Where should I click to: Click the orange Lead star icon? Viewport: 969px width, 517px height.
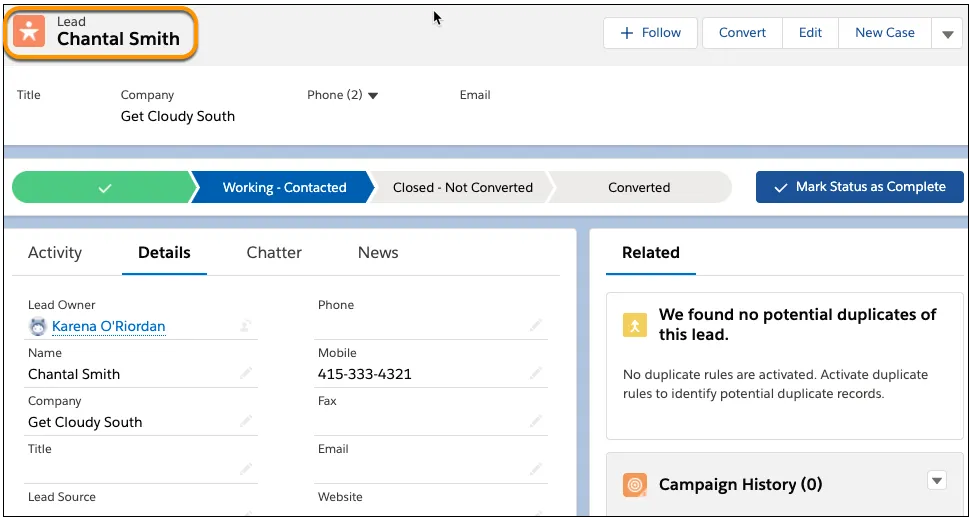(x=29, y=31)
